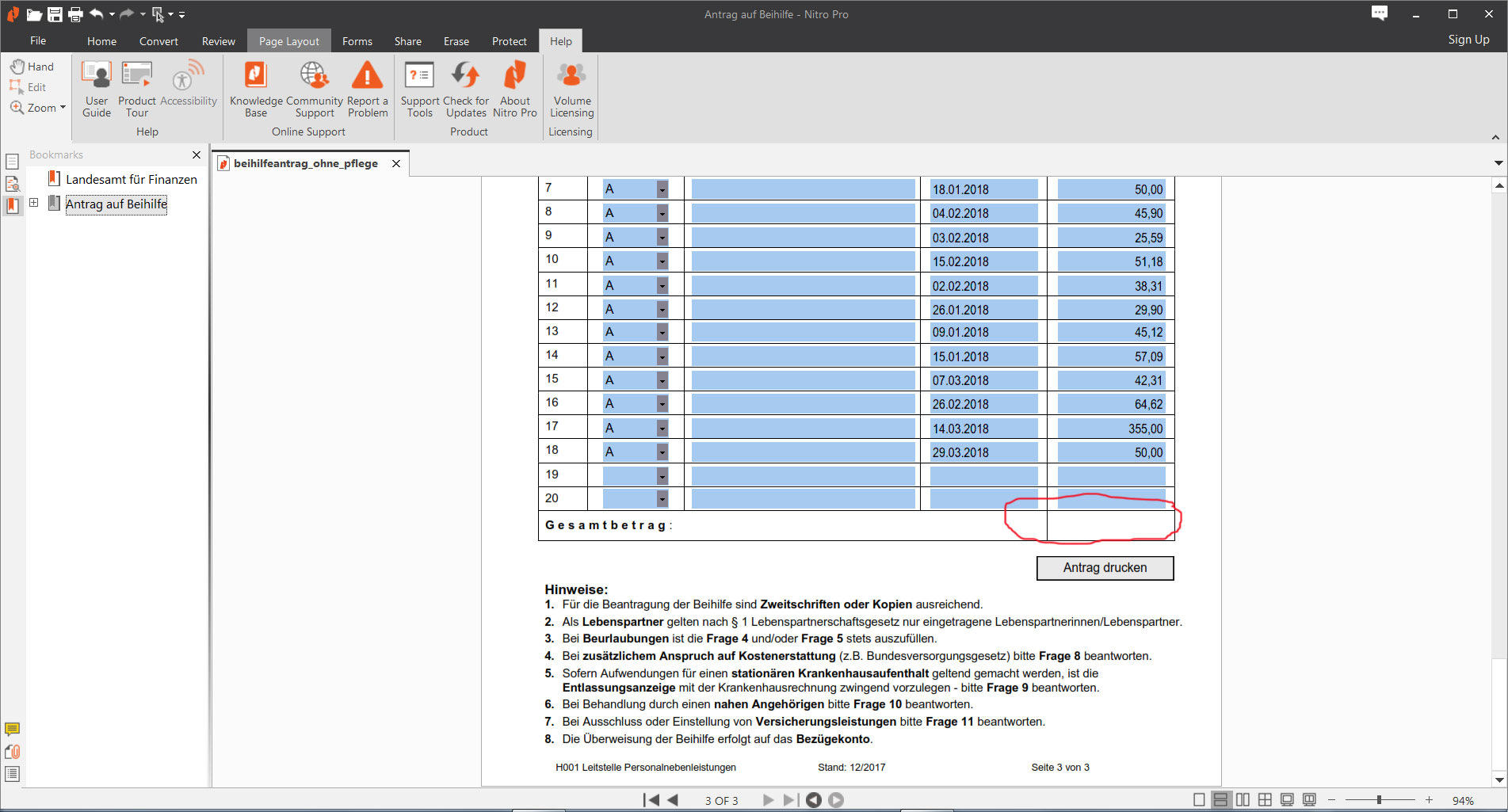Open the User Guide
Image resolution: width=1508 pixels, height=812 pixels.
[x=97, y=89]
